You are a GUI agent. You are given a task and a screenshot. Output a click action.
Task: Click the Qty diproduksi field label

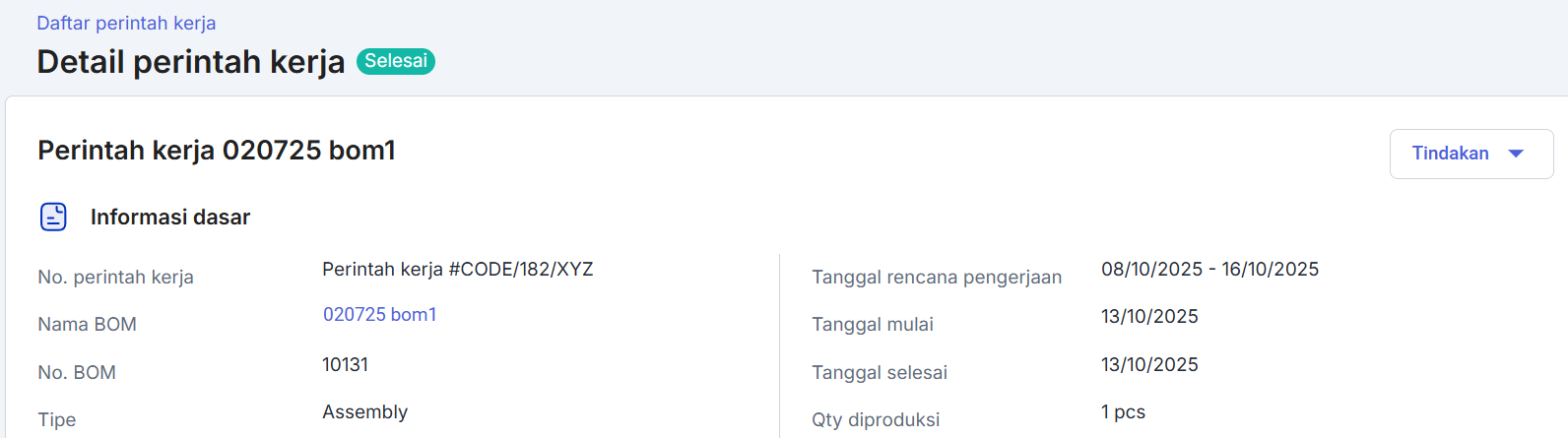(875, 420)
